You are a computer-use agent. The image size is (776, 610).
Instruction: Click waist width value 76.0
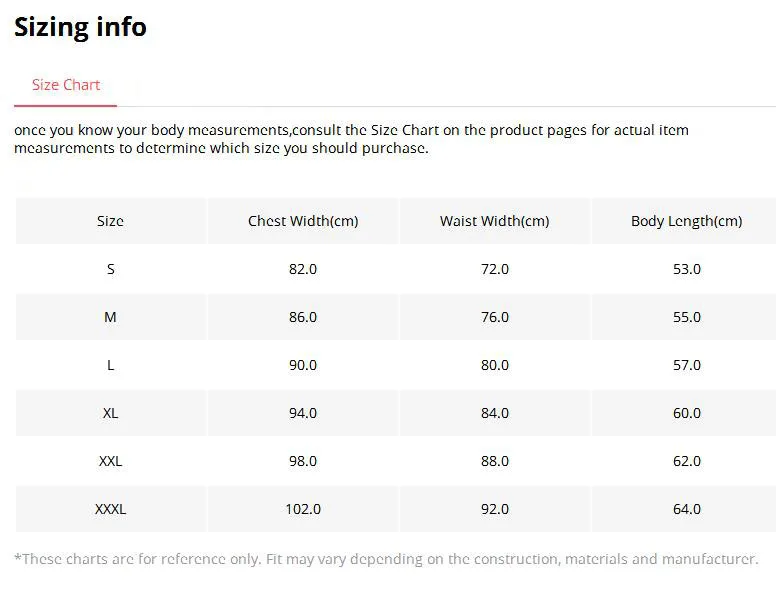pyautogui.click(x=494, y=317)
